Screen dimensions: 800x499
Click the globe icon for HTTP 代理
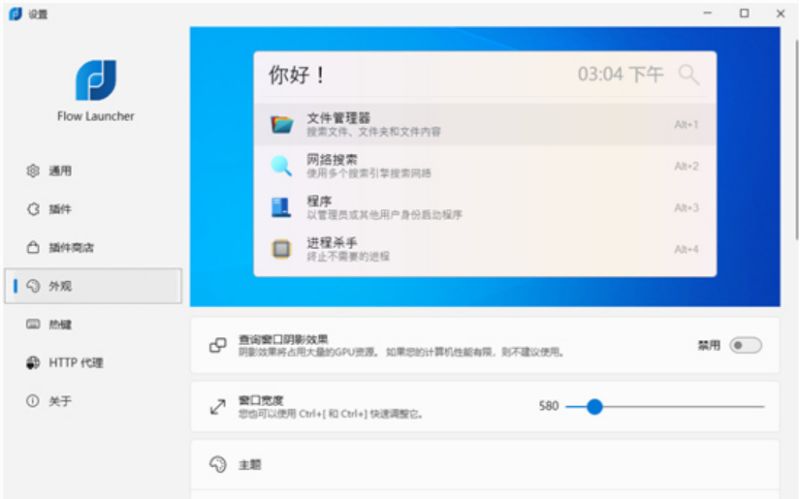[32, 363]
